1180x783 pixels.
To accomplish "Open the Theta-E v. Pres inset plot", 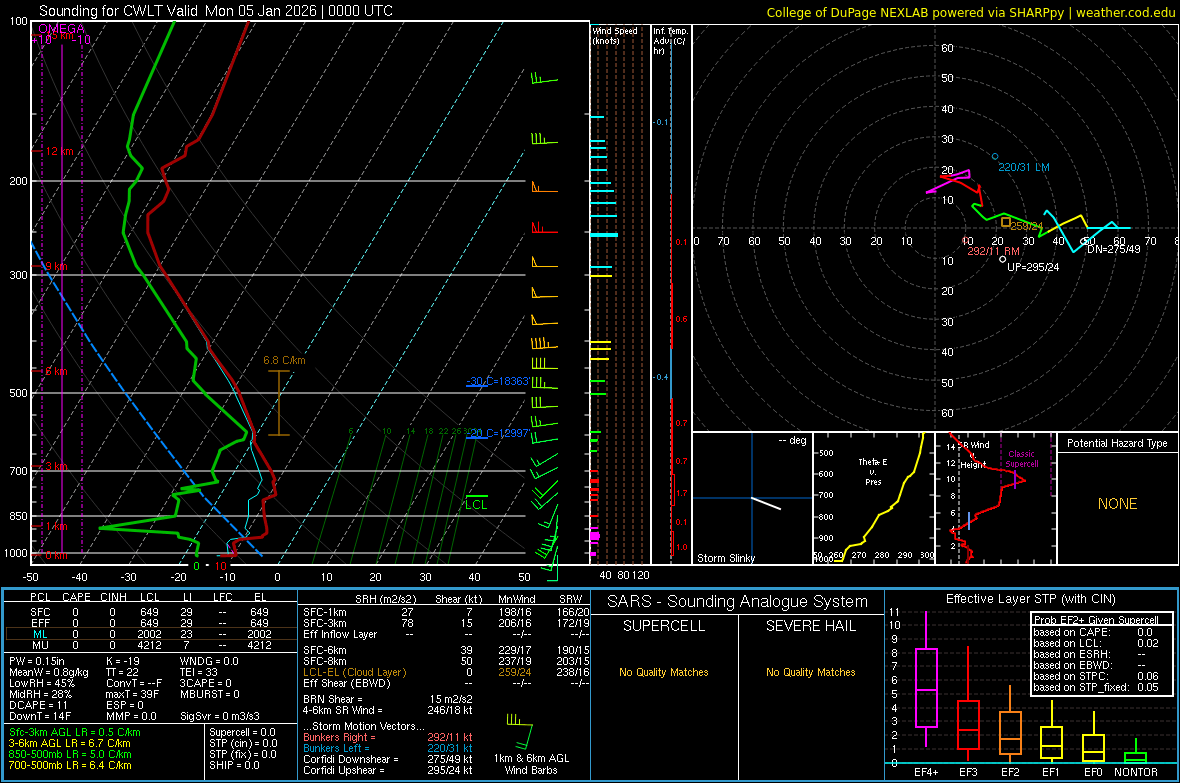I will 873,498.
